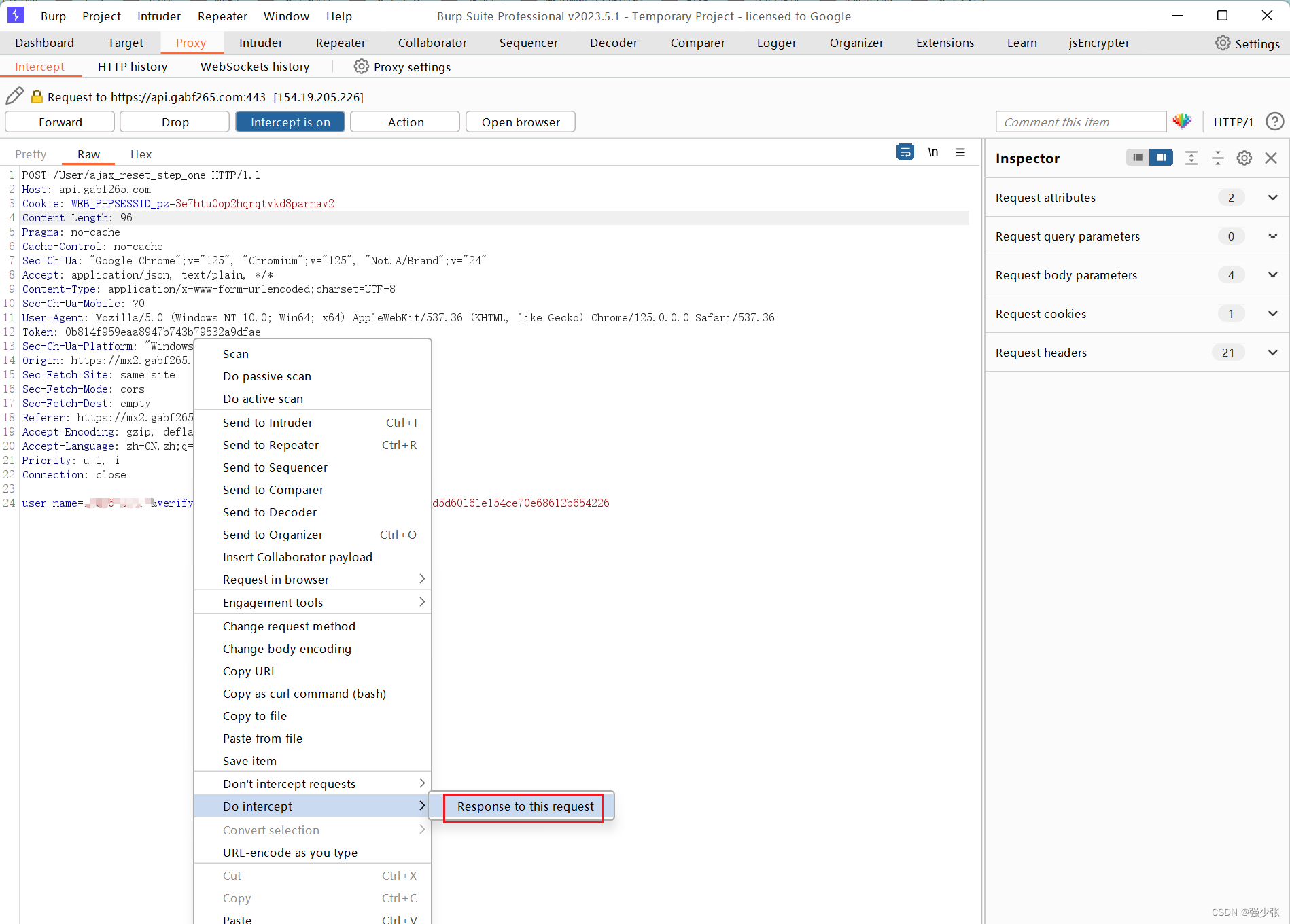Click the Action button
Image resolution: width=1290 pixels, height=924 pixels.
pos(405,122)
